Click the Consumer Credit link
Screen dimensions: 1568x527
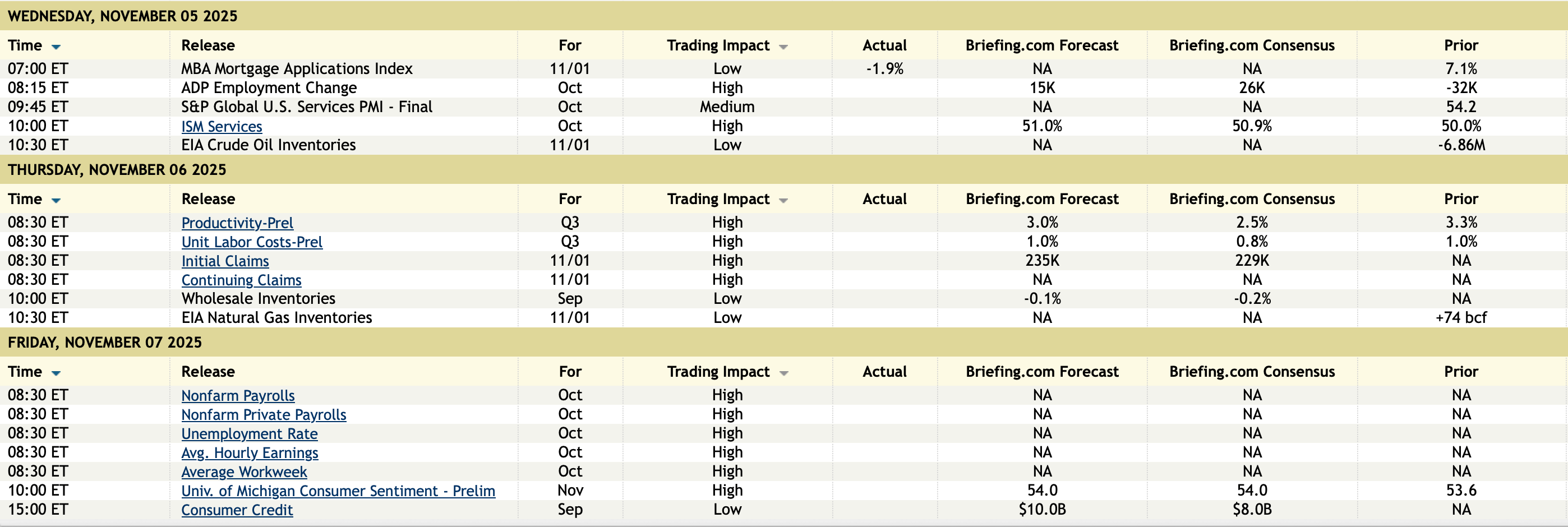click(x=237, y=510)
